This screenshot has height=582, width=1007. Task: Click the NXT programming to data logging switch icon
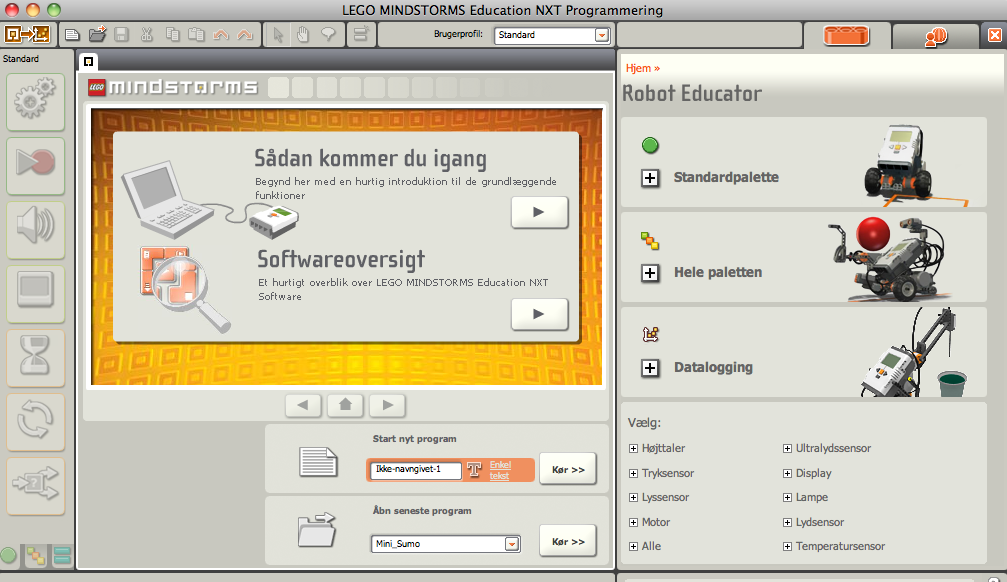(x=27, y=34)
